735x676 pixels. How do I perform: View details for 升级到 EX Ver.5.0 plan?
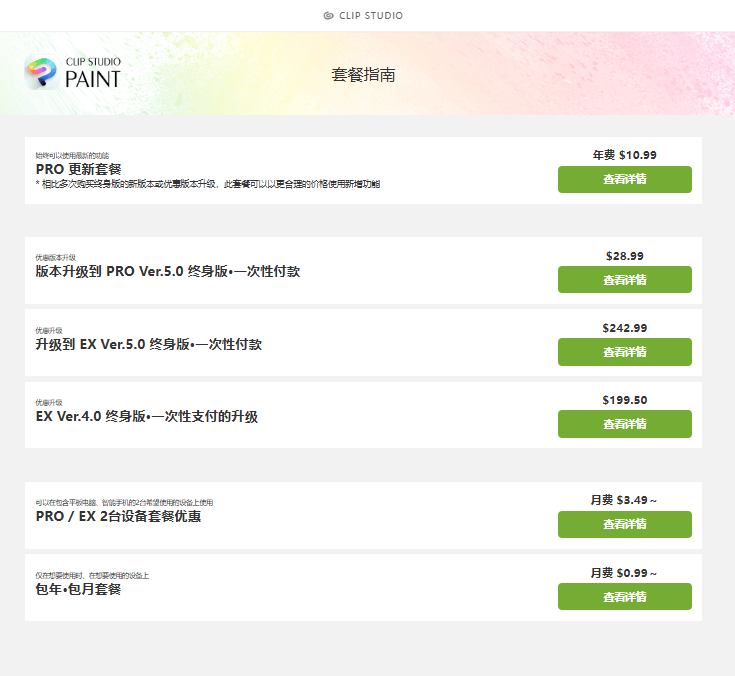[x=624, y=352]
